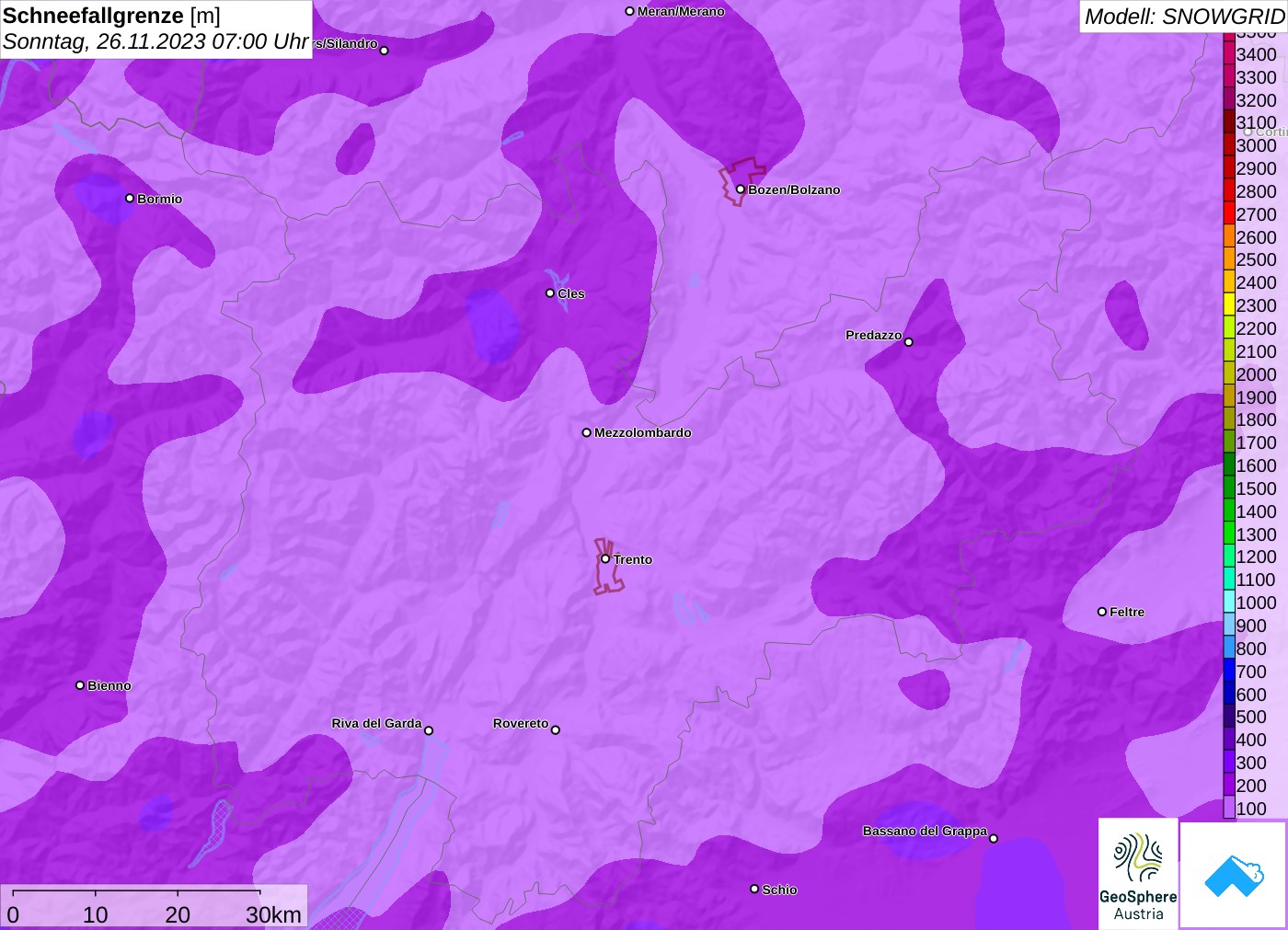
Task: Click the Bassano del Grappa label text
Action: [x=925, y=831]
